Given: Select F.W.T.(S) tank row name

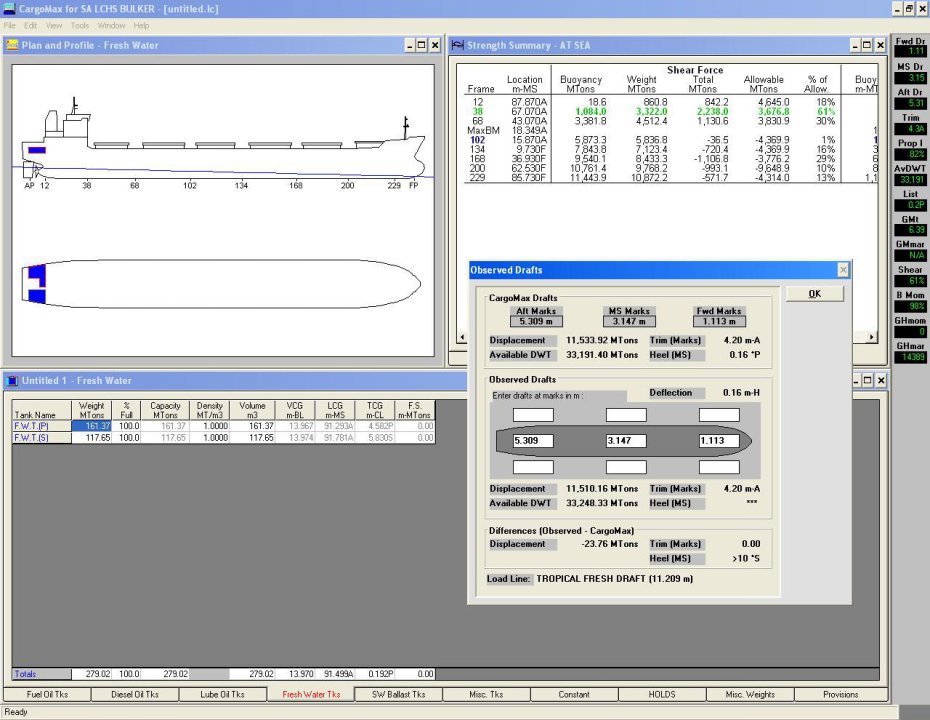Looking at the screenshot, I should pos(42,438).
